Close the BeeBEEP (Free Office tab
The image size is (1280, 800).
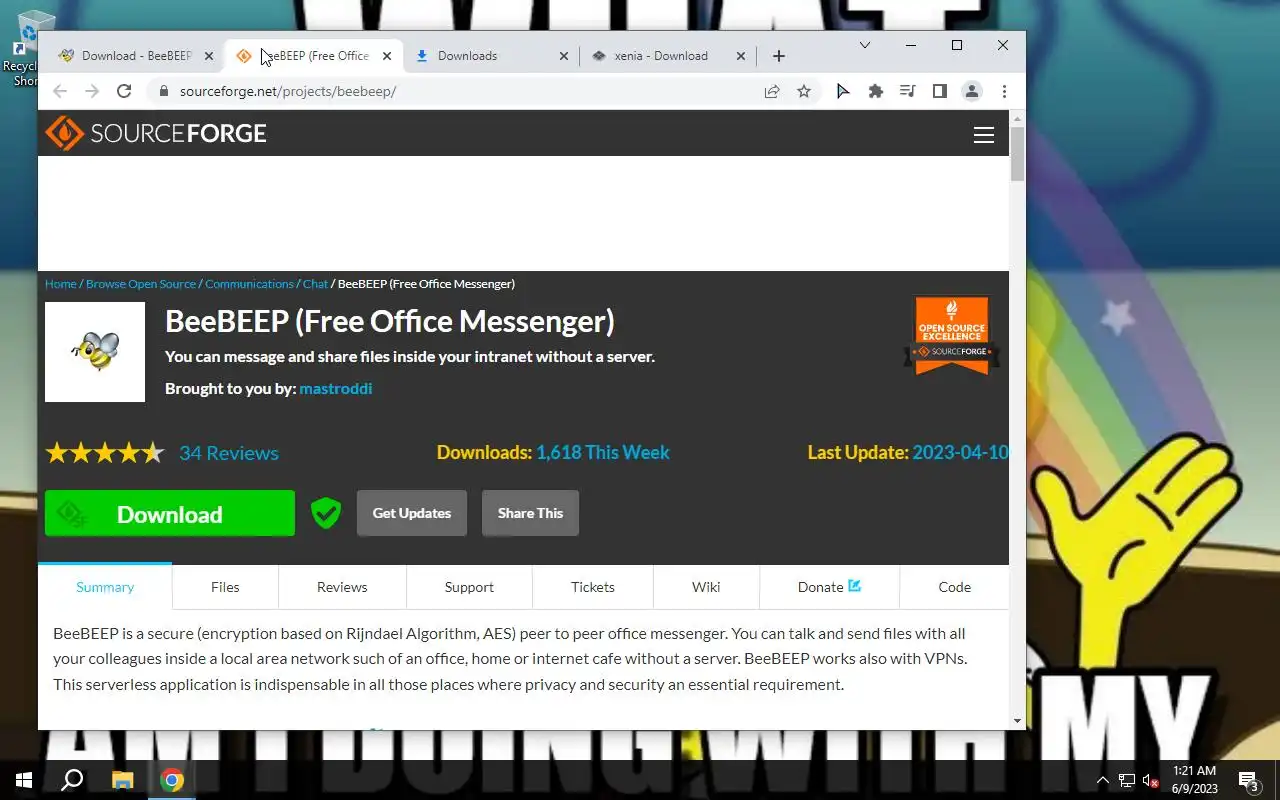[x=387, y=56]
